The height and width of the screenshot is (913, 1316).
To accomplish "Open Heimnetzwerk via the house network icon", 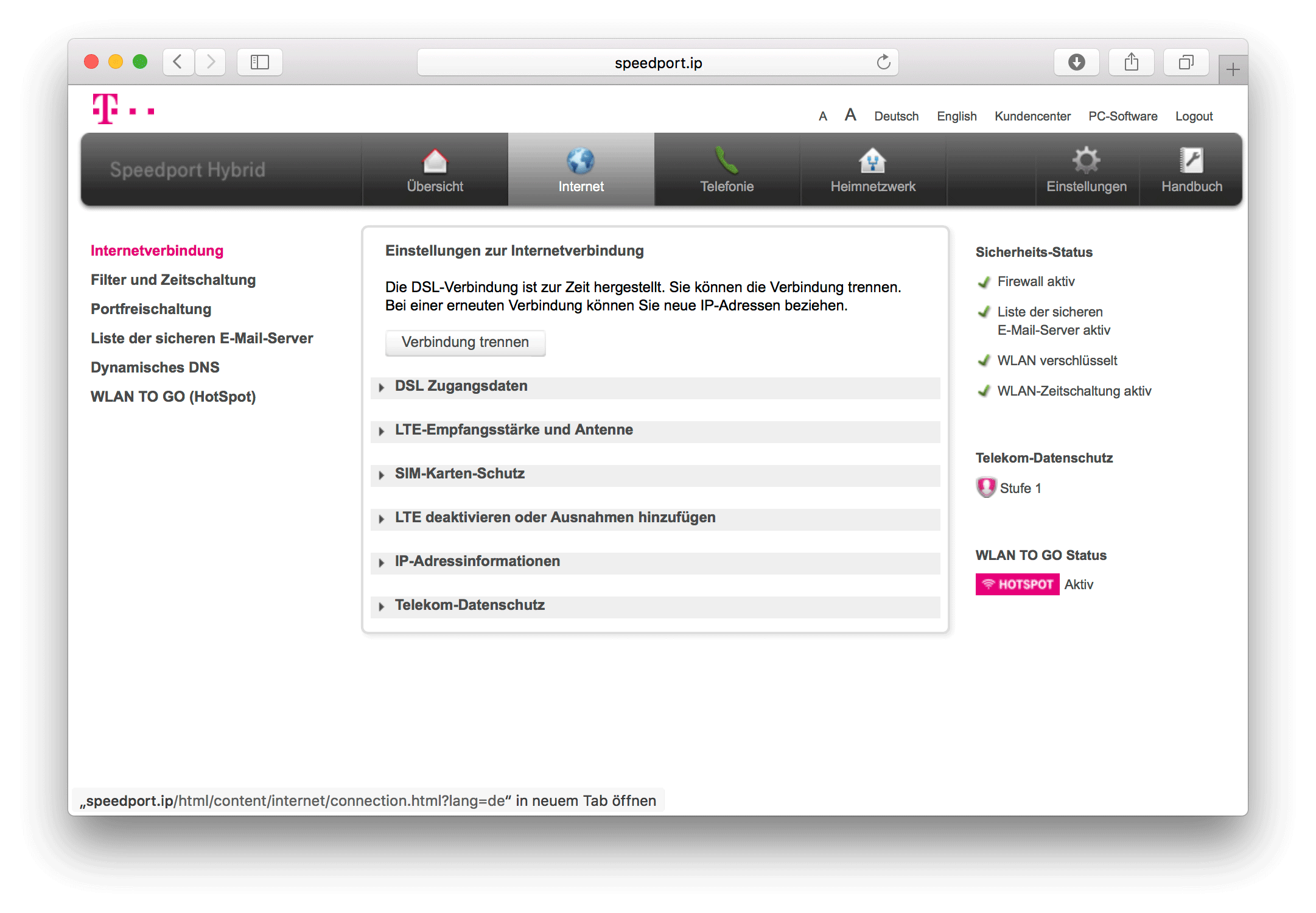I will 872,161.
